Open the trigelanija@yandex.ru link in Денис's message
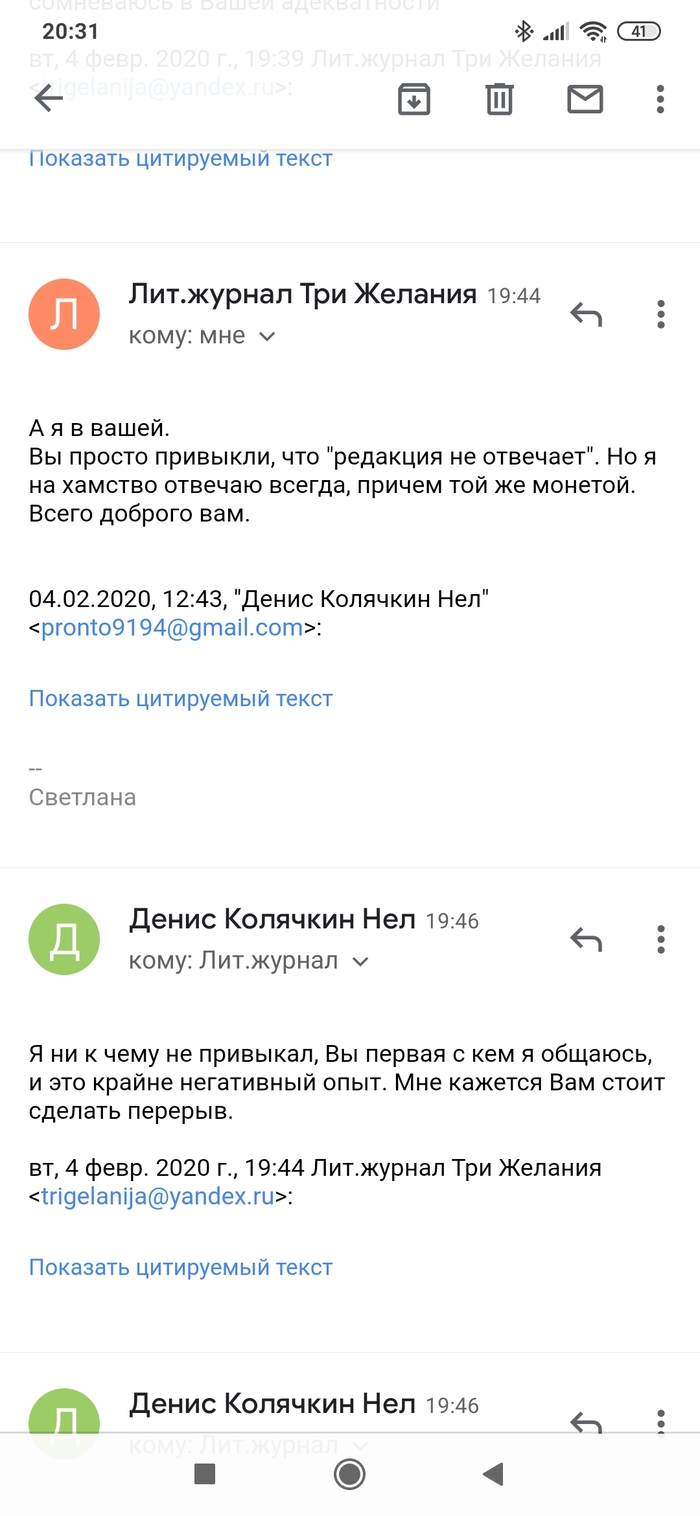The image size is (700, 1516). [157, 1197]
